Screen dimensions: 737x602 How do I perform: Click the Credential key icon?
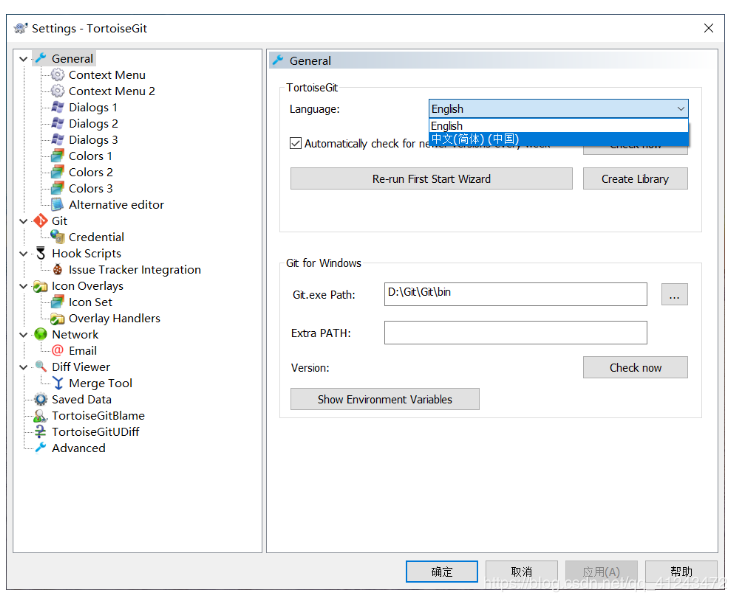click(57, 236)
